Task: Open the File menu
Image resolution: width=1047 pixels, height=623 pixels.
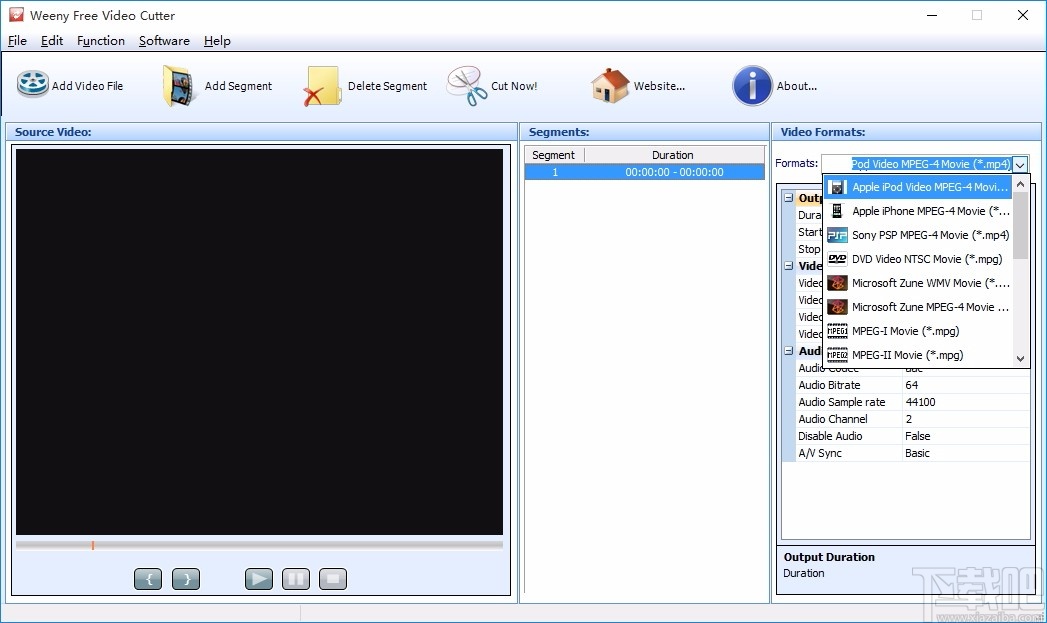Action: [x=17, y=41]
